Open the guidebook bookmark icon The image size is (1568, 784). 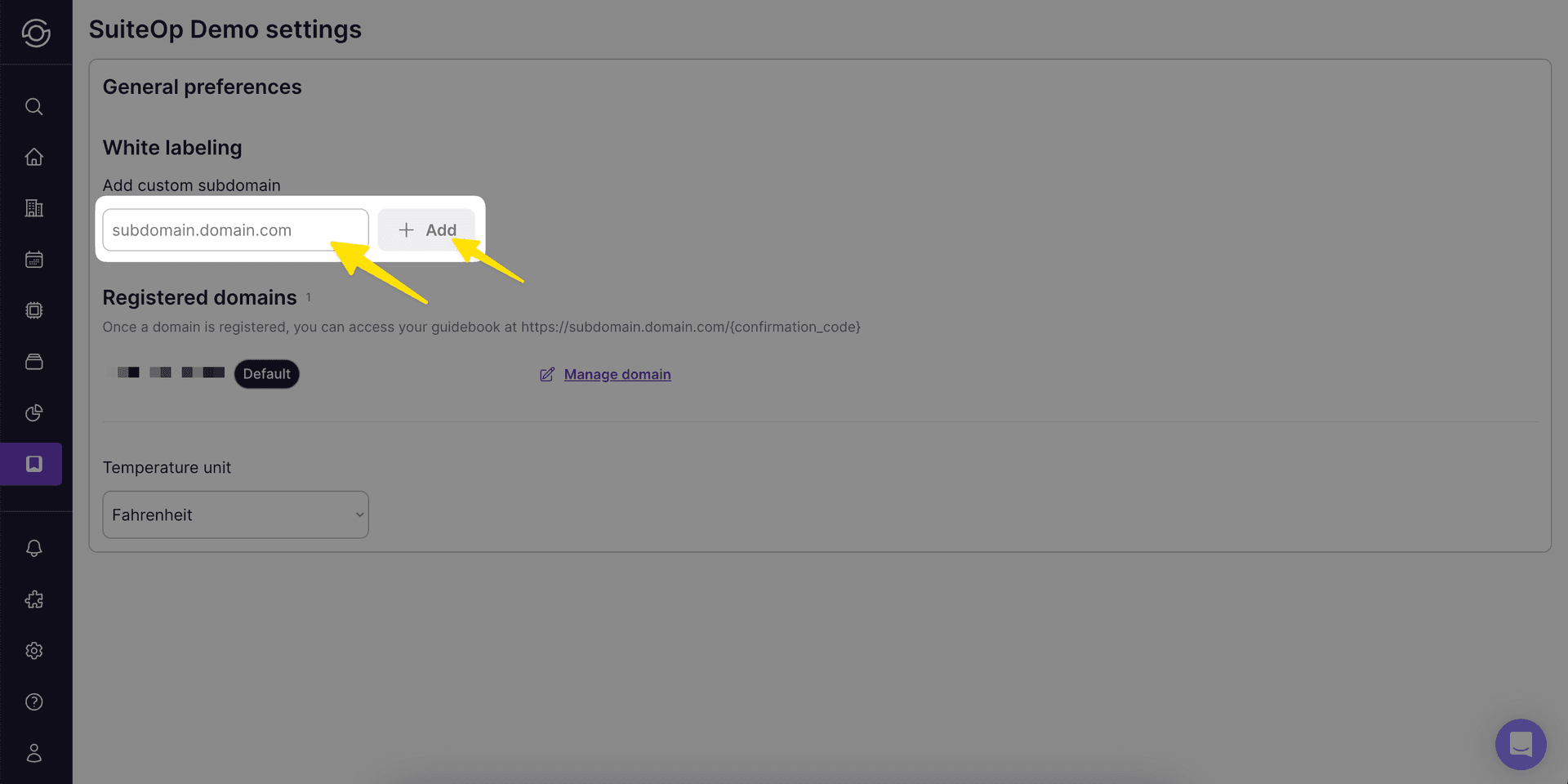click(33, 464)
